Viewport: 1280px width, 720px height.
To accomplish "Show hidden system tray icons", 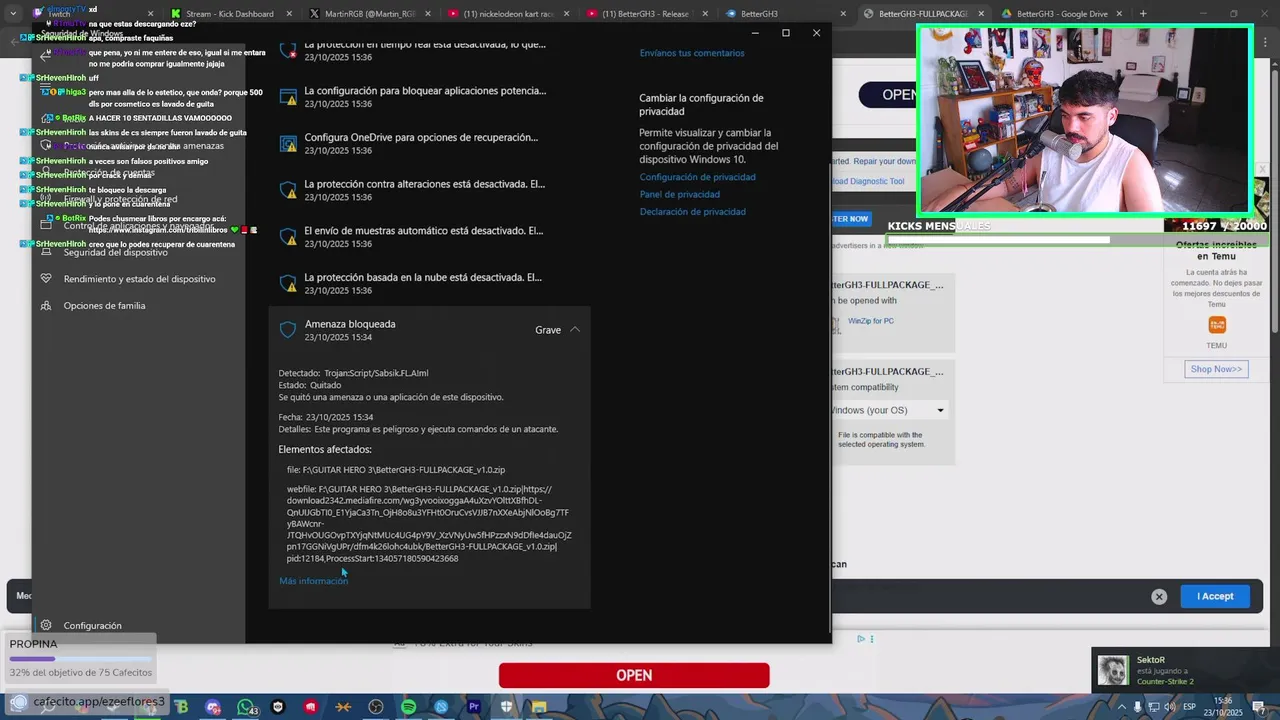I will tap(1122, 707).
